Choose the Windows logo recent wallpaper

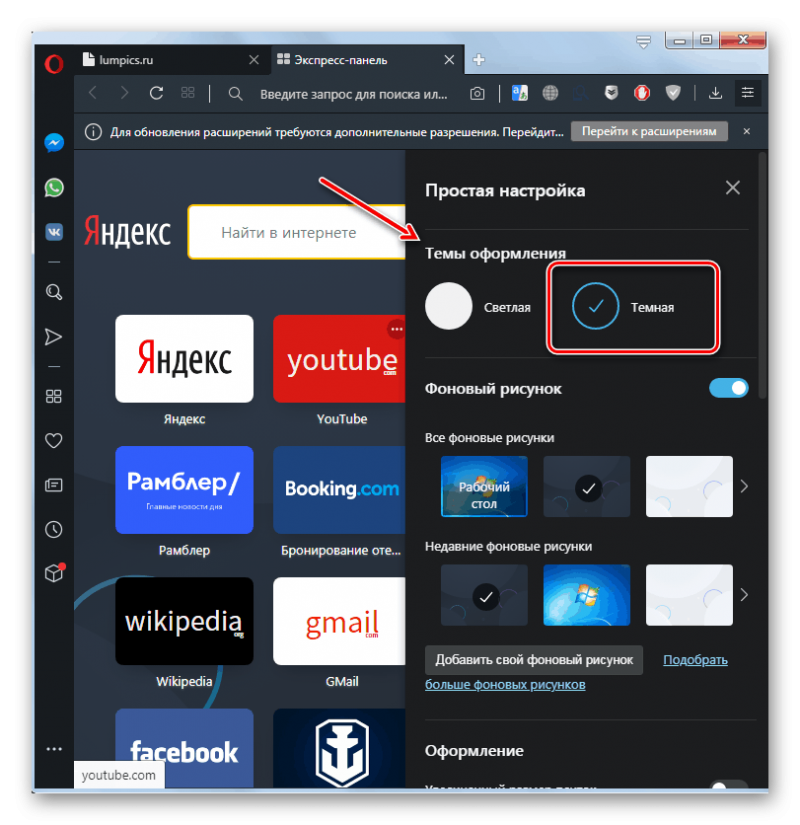pyautogui.click(x=586, y=595)
